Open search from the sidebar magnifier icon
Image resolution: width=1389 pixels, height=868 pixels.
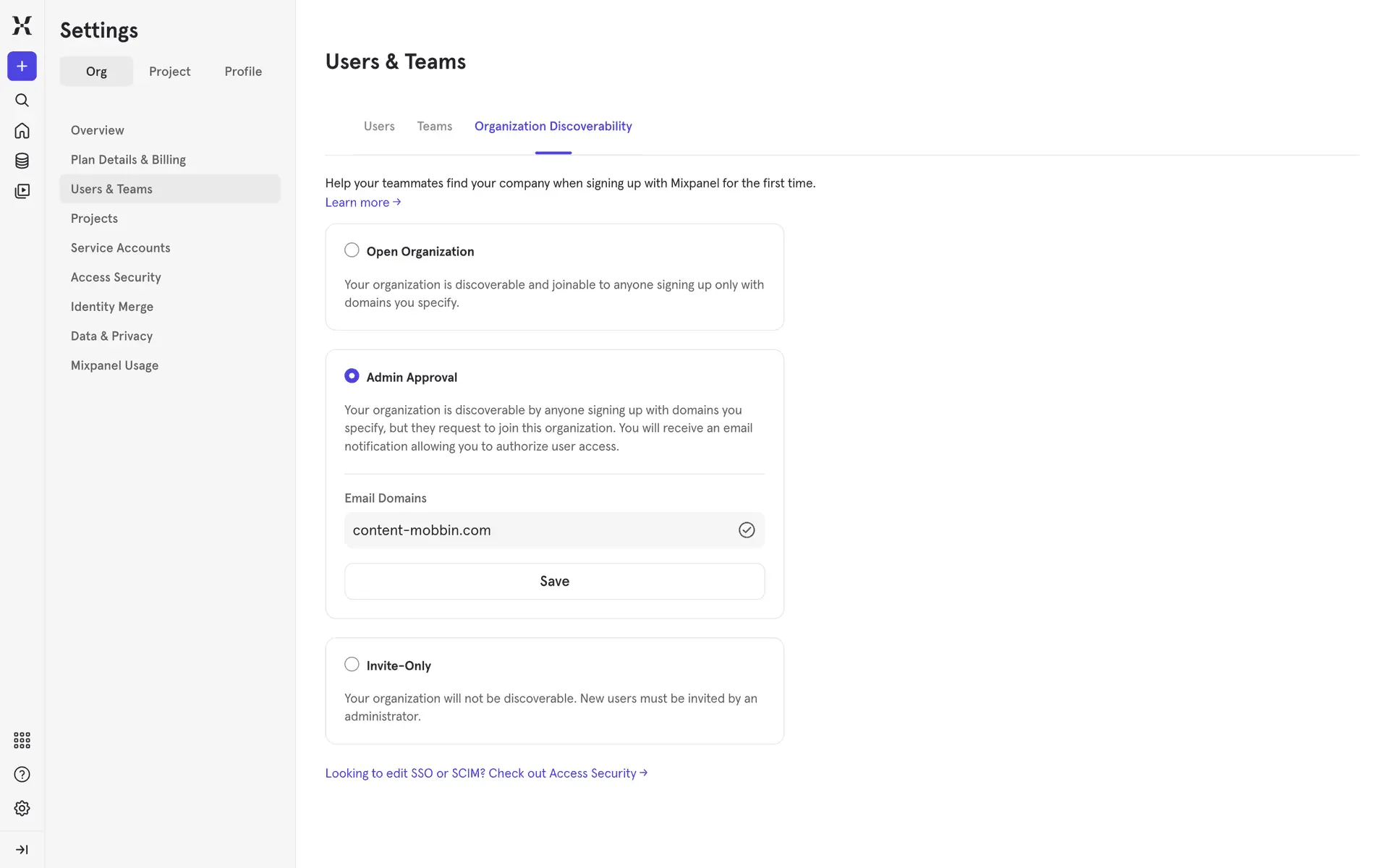pyautogui.click(x=22, y=100)
